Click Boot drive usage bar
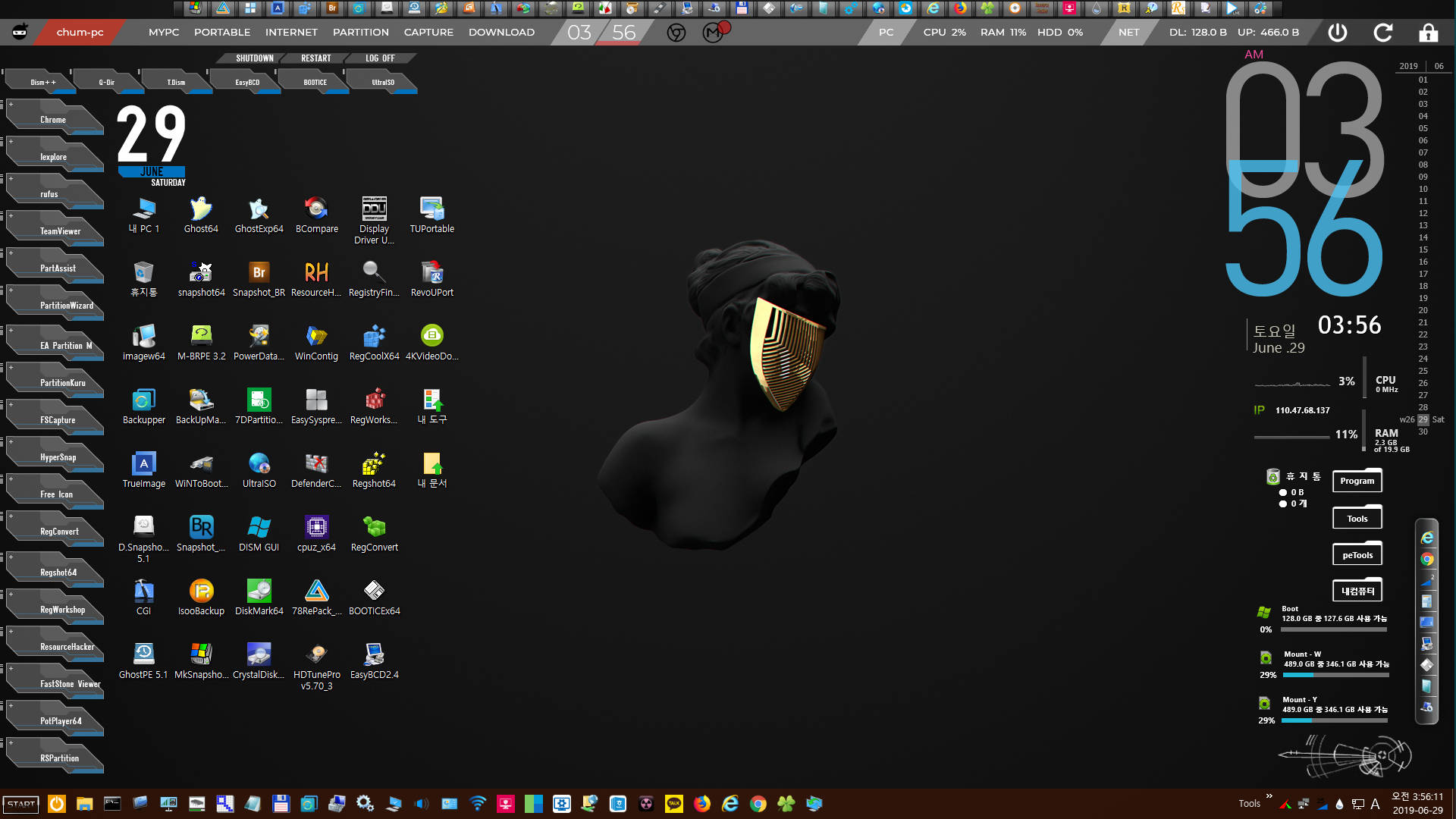 [1334, 629]
